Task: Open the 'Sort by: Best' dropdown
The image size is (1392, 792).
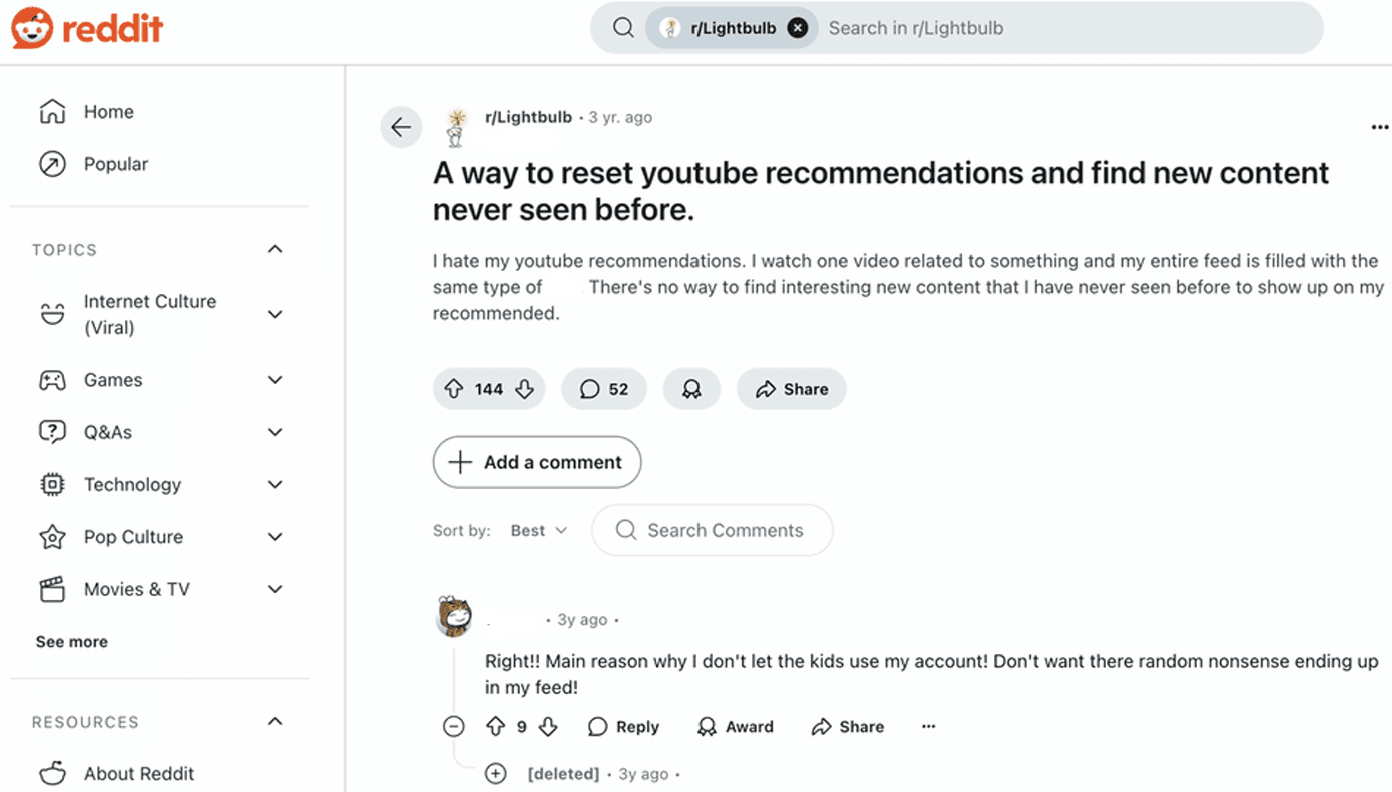Action: click(538, 530)
